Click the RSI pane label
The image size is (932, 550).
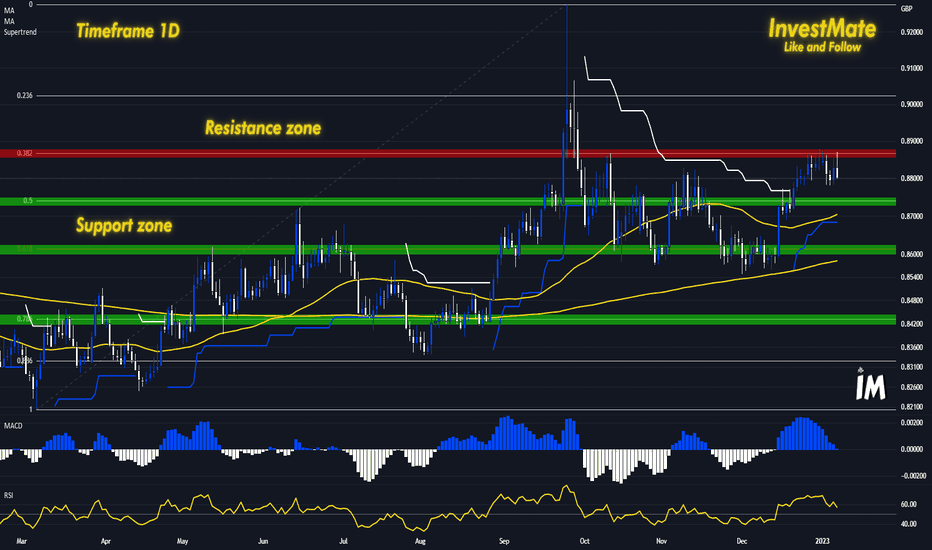(x=8, y=495)
